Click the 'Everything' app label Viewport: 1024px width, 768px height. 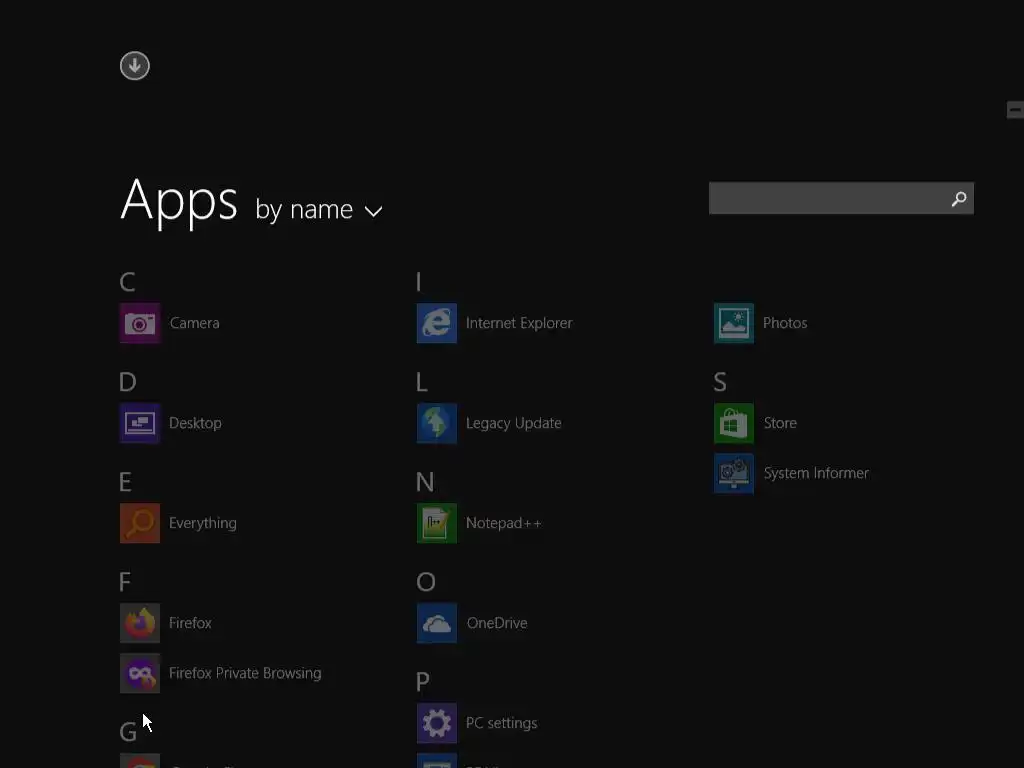pos(203,523)
